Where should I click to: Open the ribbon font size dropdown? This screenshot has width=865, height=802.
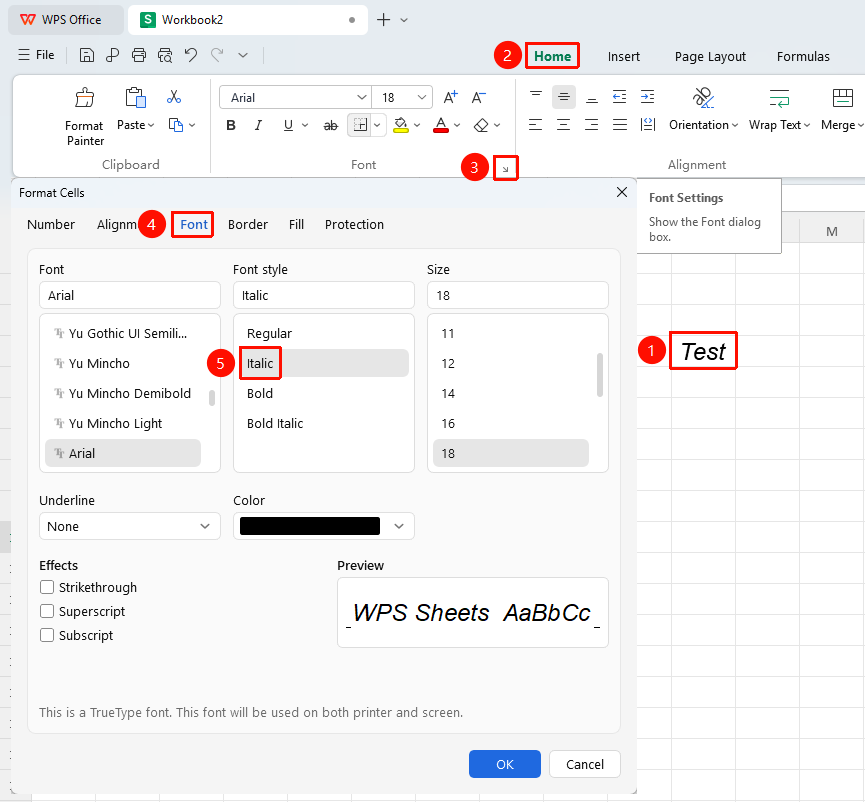[x=422, y=98]
